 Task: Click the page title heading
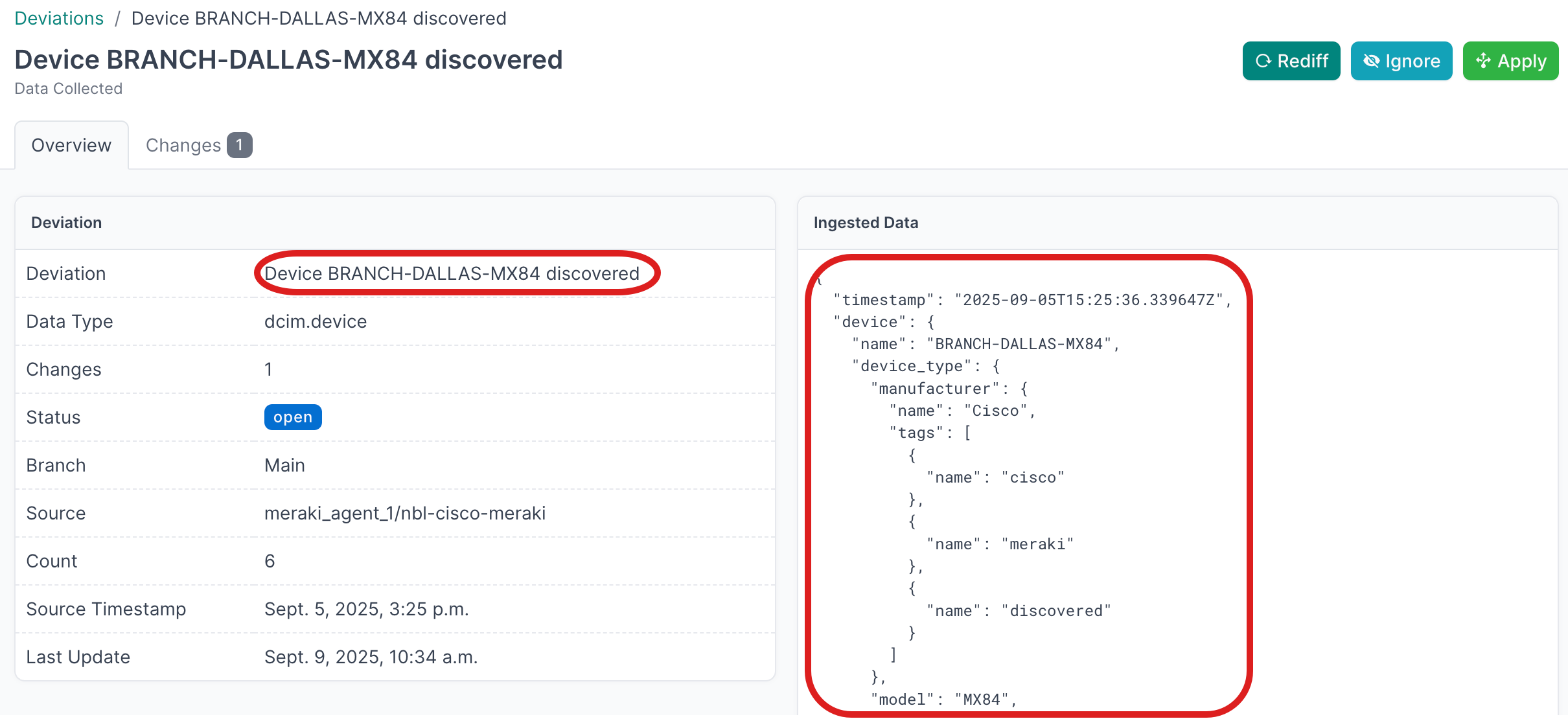(x=288, y=60)
